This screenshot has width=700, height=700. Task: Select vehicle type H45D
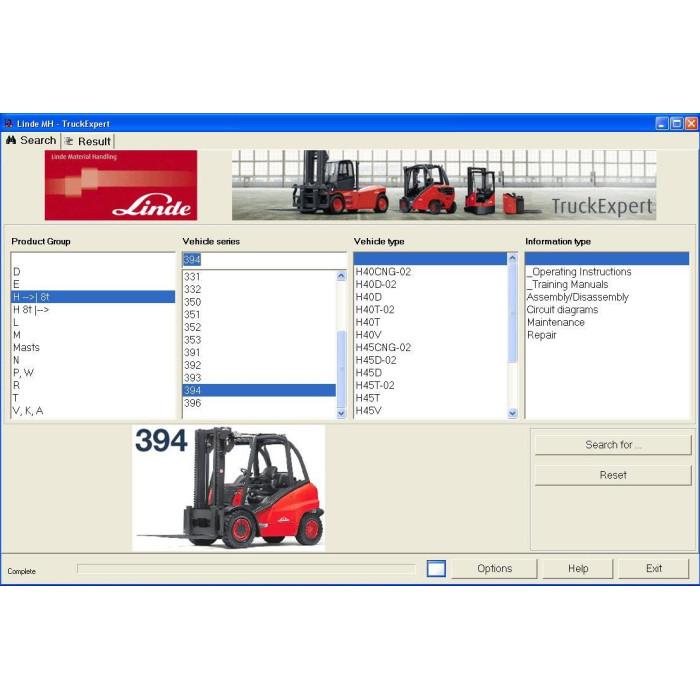pos(430,372)
